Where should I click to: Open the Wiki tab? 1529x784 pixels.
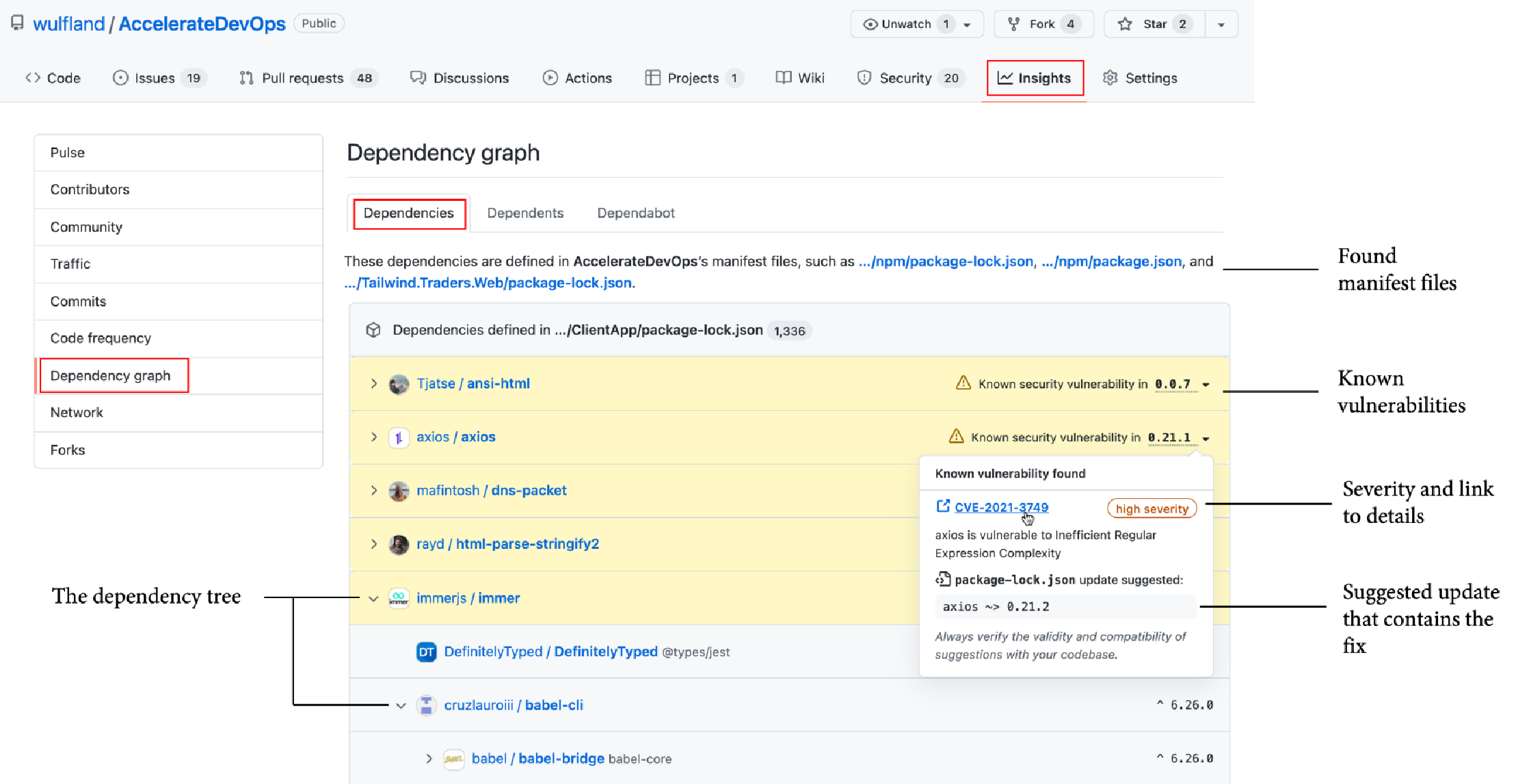click(800, 78)
